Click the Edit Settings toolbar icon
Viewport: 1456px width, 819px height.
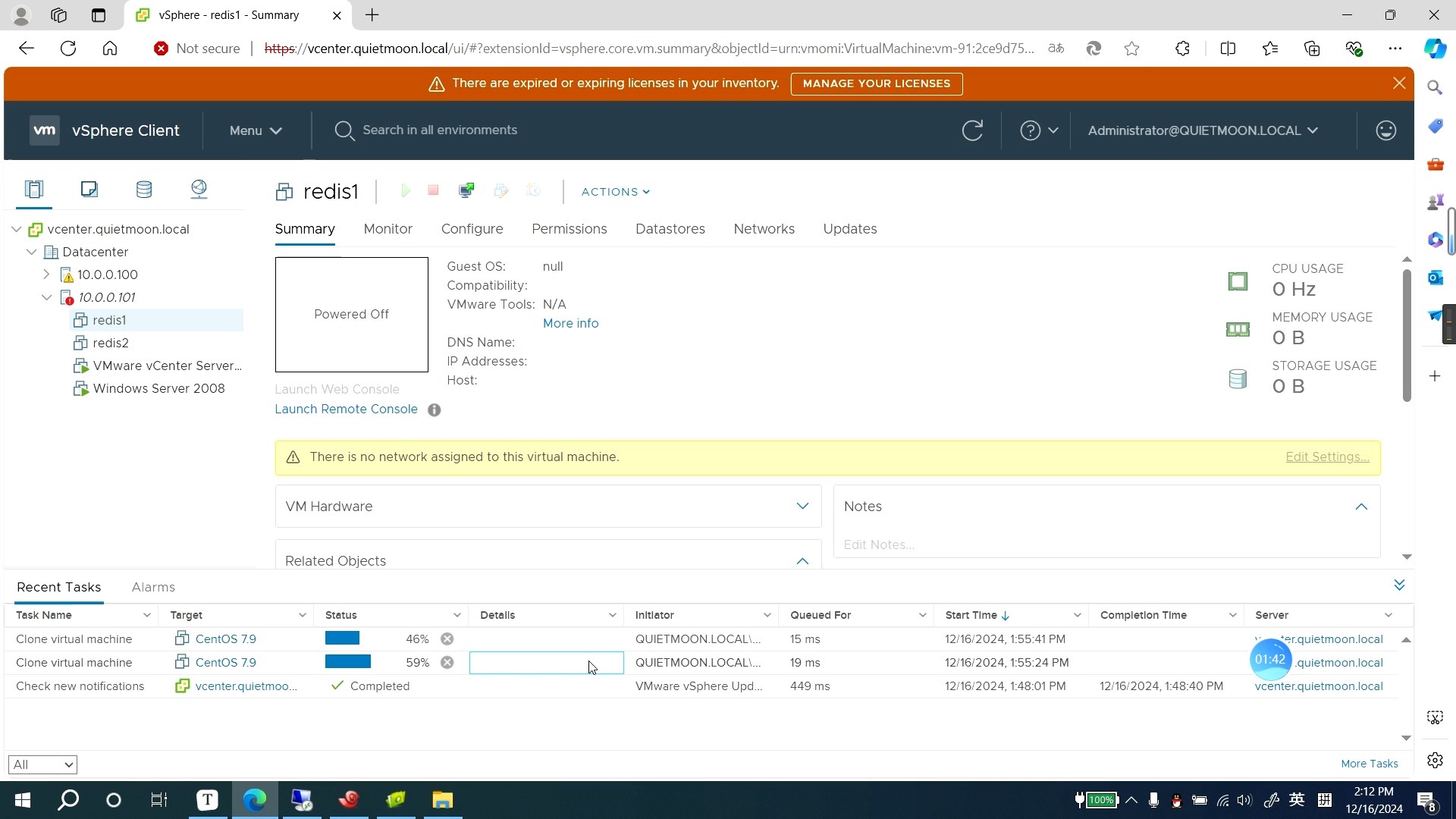pos(500,190)
